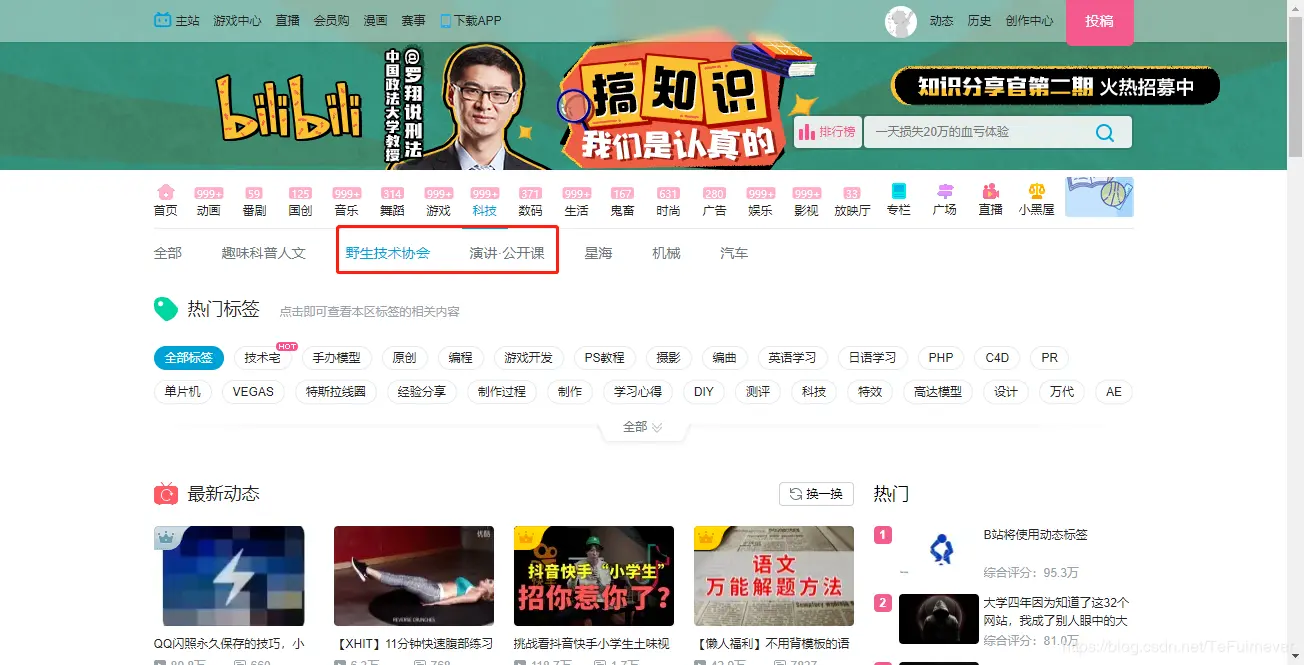Click the 换一换 refresh button

coord(816,493)
